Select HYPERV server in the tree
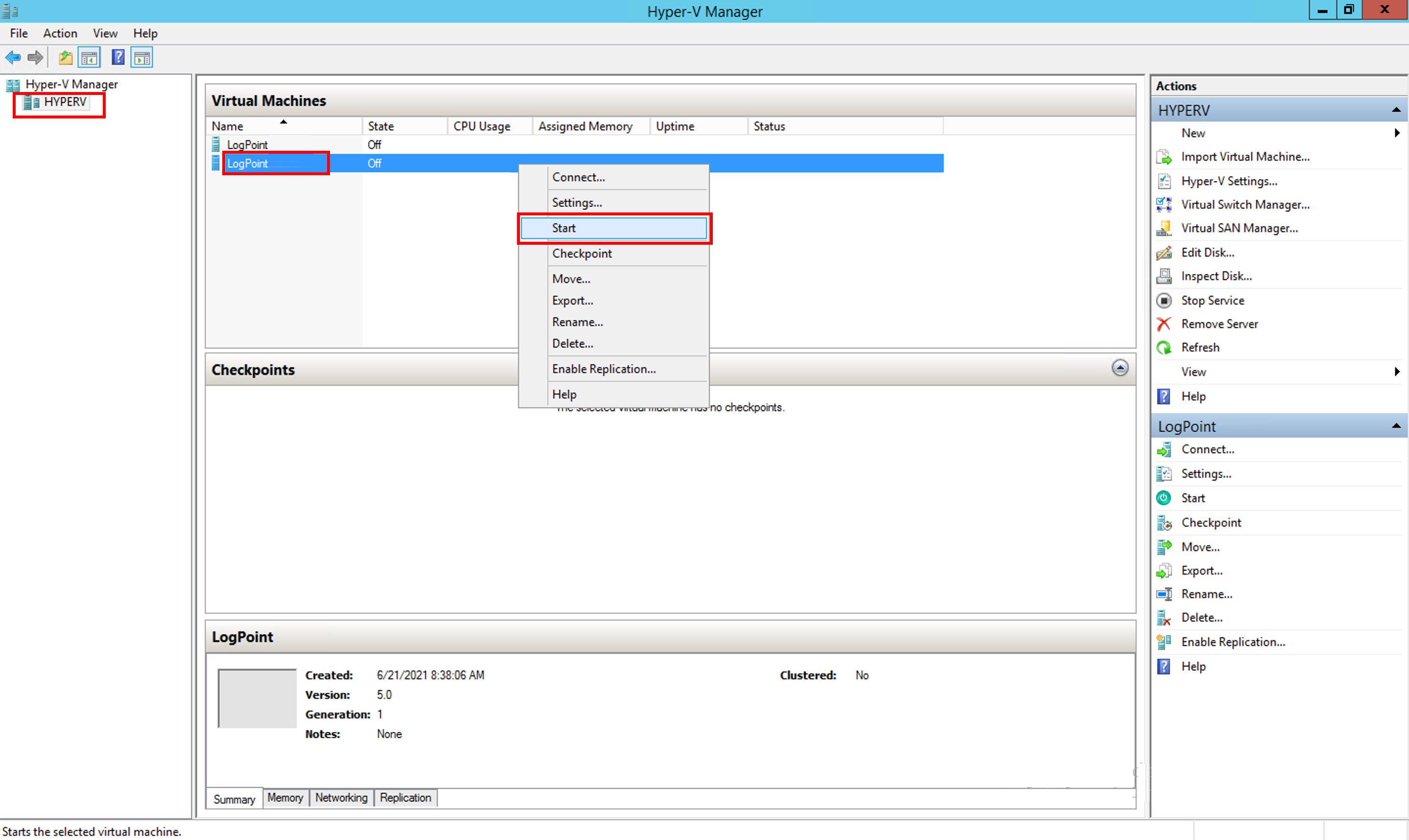Screen dimensions: 1409x840 click(65, 102)
